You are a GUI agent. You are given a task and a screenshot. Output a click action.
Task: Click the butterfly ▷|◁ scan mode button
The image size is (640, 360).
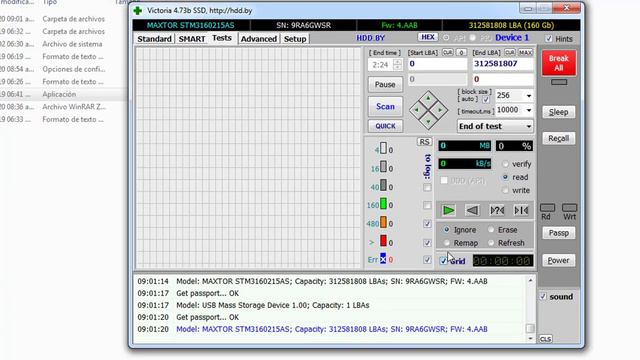pos(521,211)
